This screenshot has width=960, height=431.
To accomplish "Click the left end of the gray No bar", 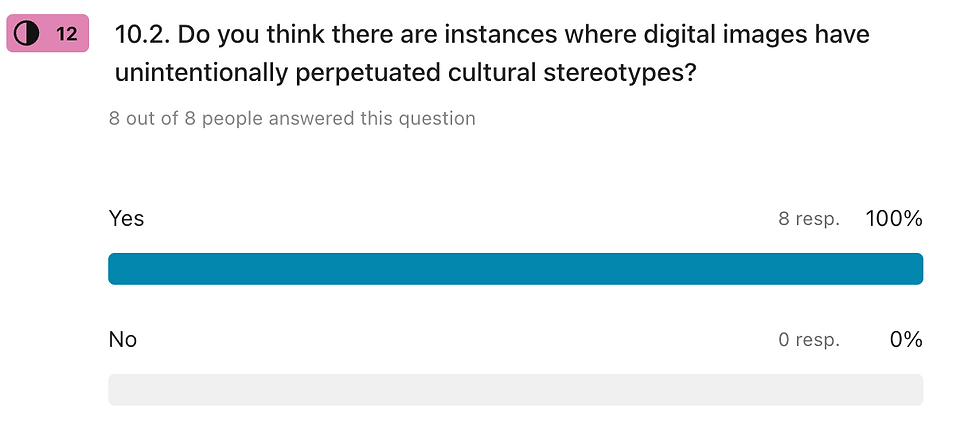I will point(116,389).
